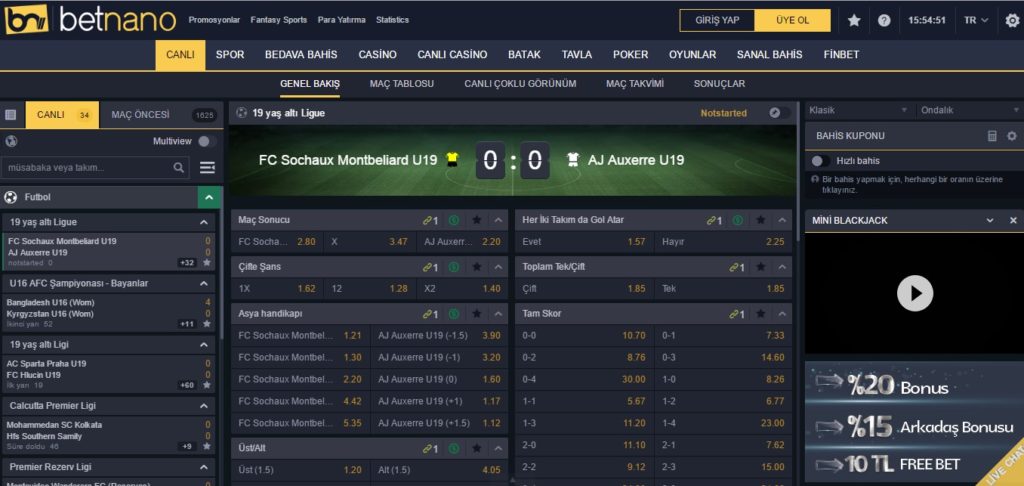Open the favorites star in top header
Image resolution: width=1024 pixels, height=486 pixels.
[854, 20]
